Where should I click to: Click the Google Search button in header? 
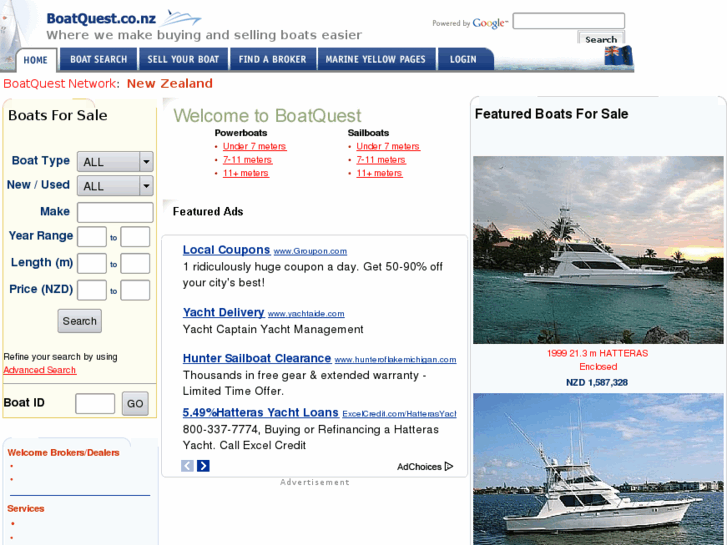pyautogui.click(x=601, y=38)
